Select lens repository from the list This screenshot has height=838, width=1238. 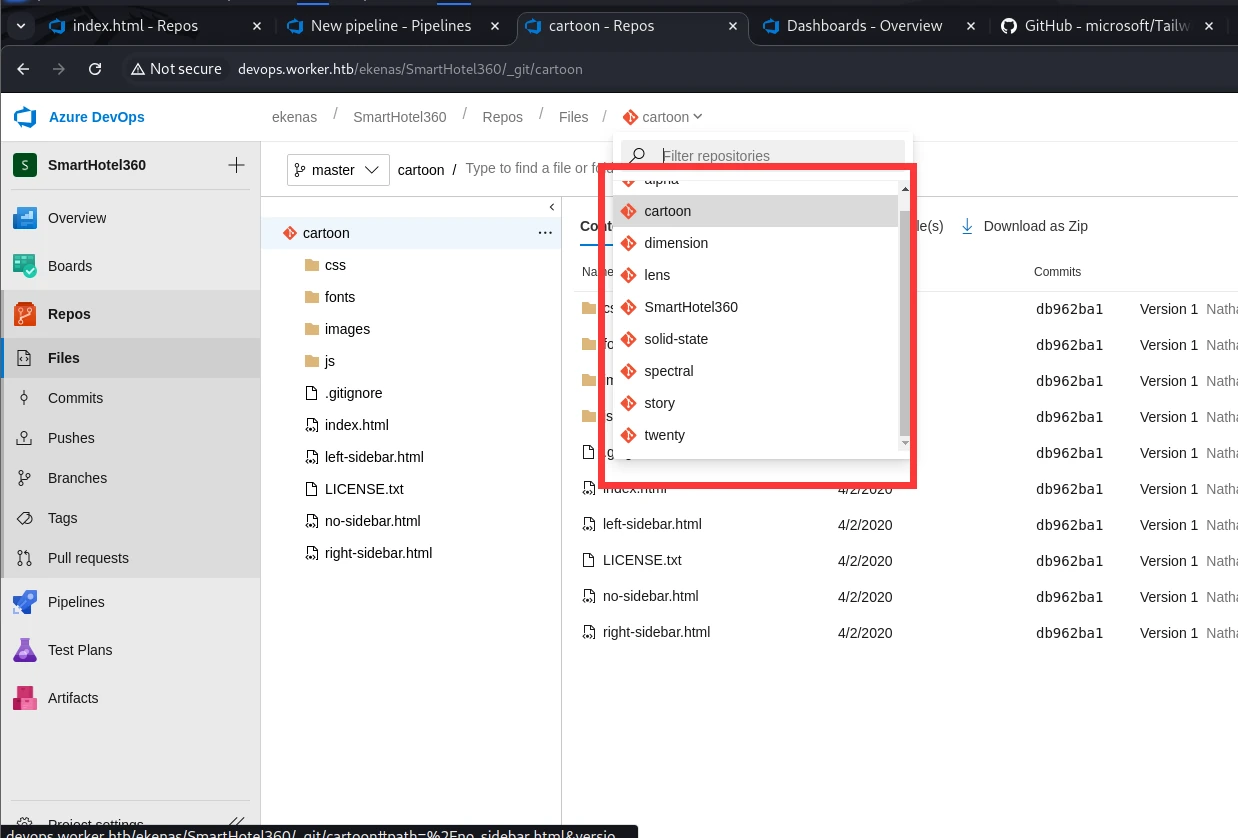click(x=755, y=275)
